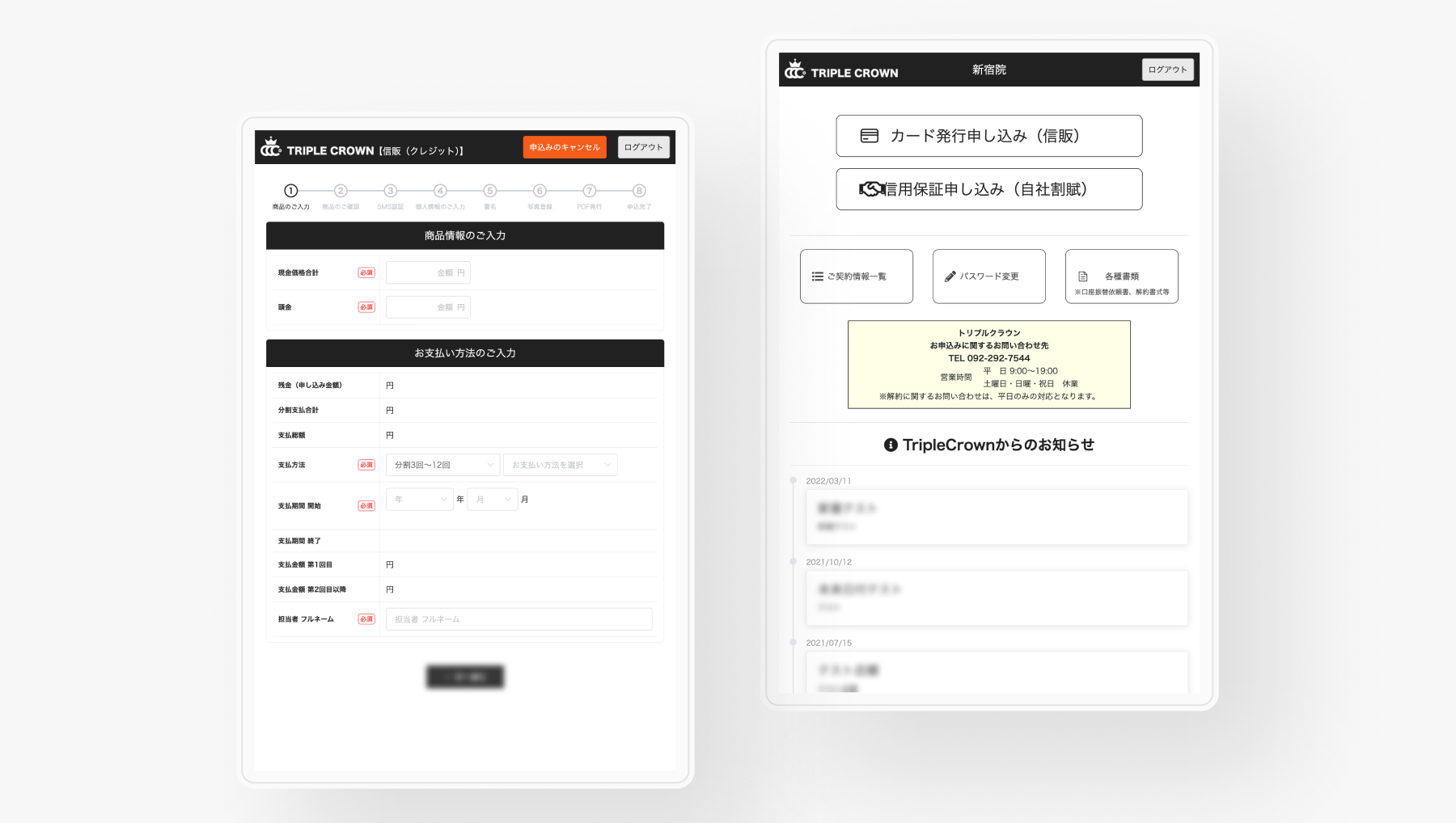Click the pencil icon for パスワード変更
The image size is (1456, 823).
coord(950,276)
